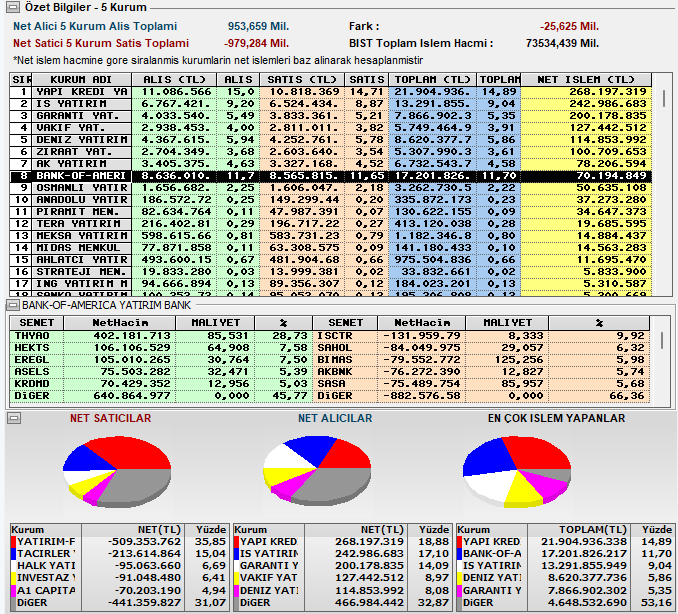Click the NET SATICILAR pie chart
The image size is (678, 614).
point(117,471)
